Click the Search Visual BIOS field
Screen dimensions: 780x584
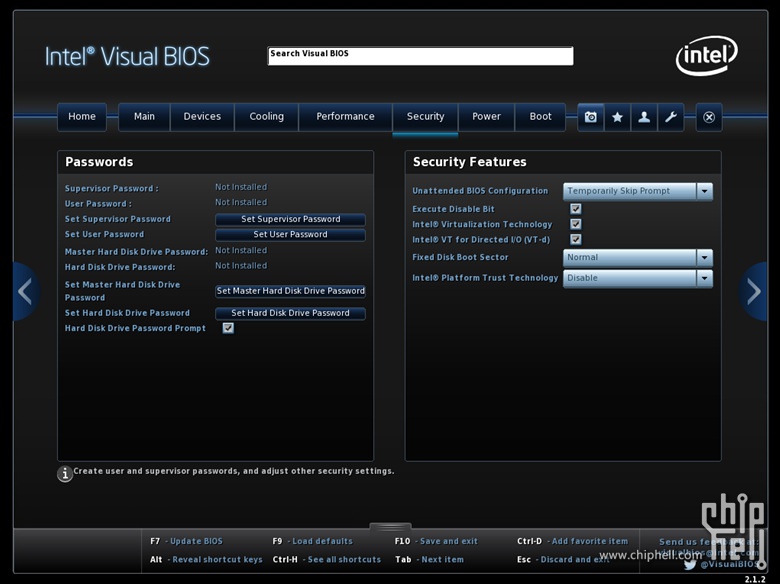(x=420, y=56)
